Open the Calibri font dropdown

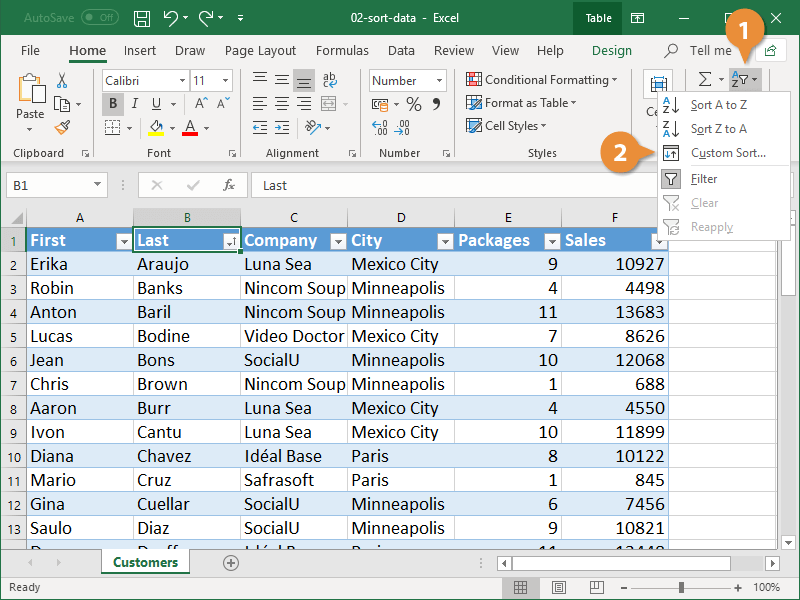click(180, 80)
